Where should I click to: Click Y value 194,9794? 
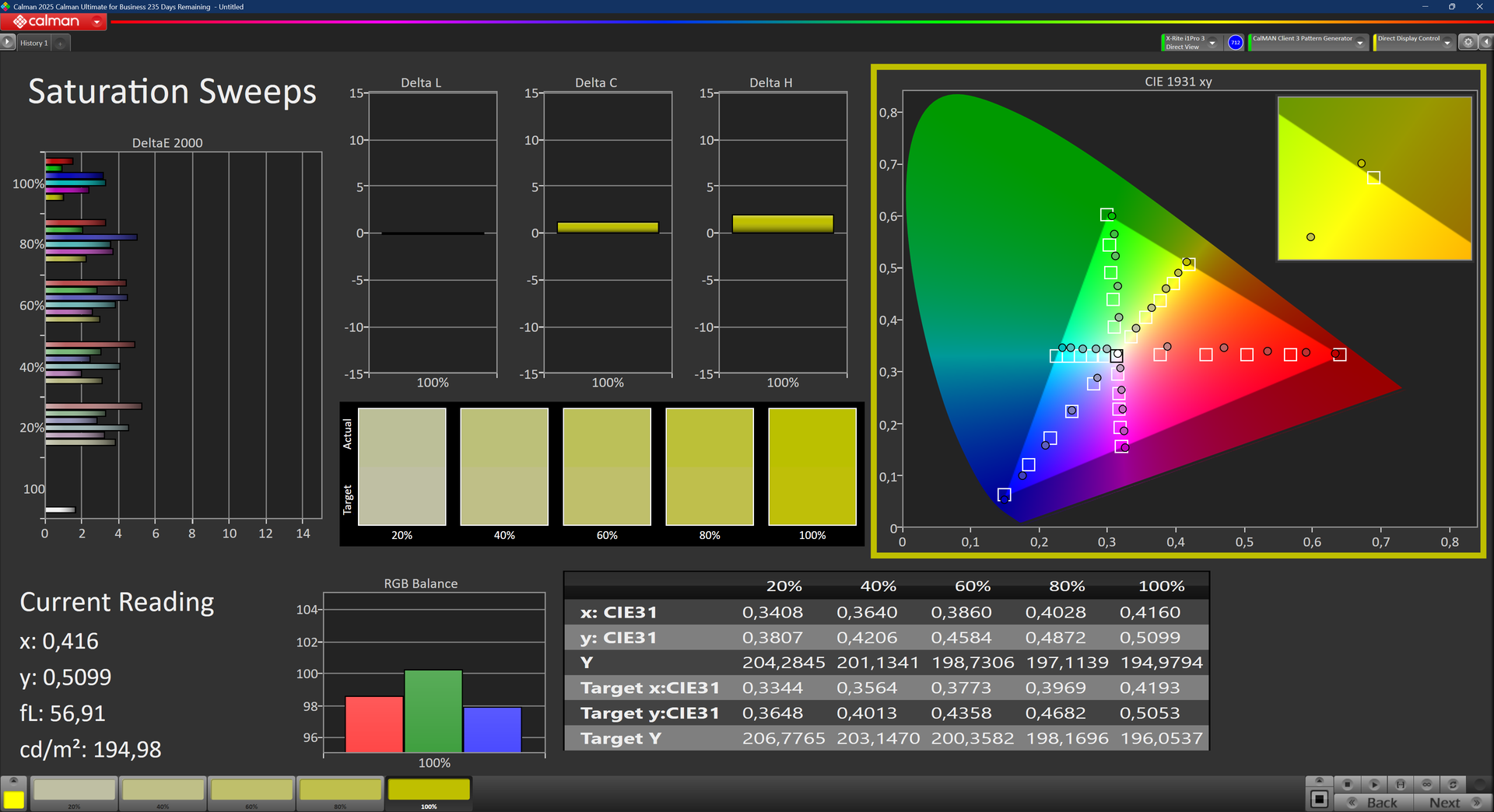click(x=1161, y=663)
